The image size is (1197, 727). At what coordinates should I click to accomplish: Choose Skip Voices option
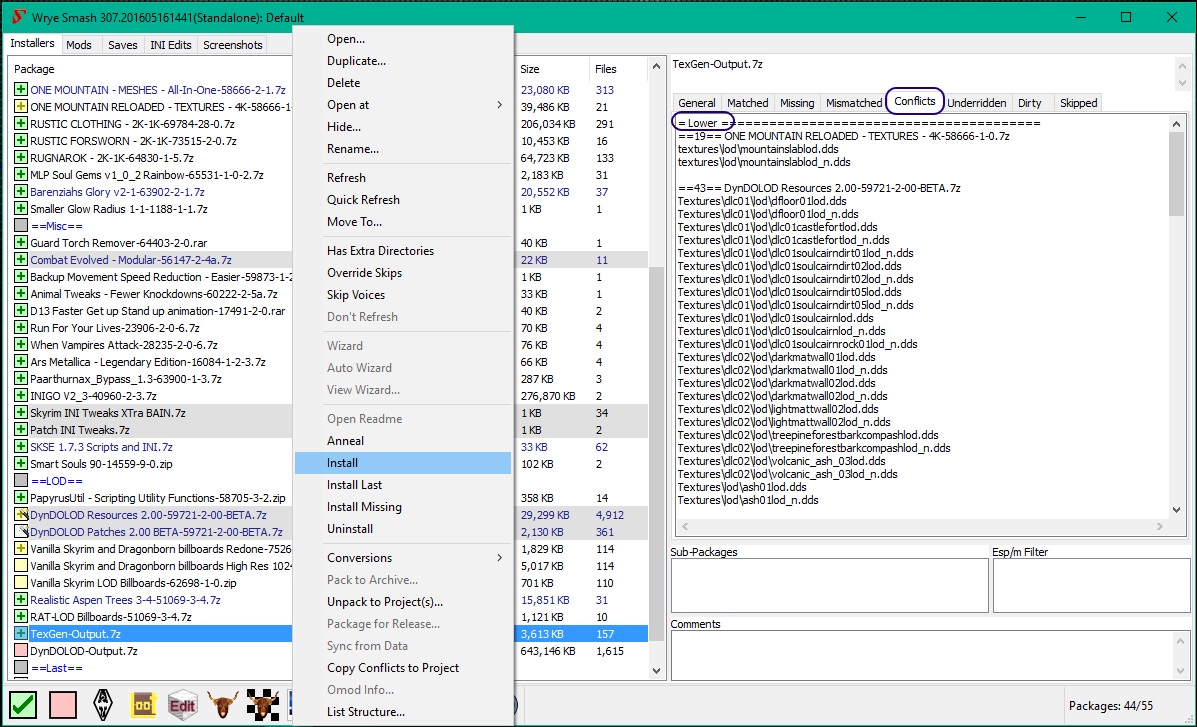(x=403, y=295)
